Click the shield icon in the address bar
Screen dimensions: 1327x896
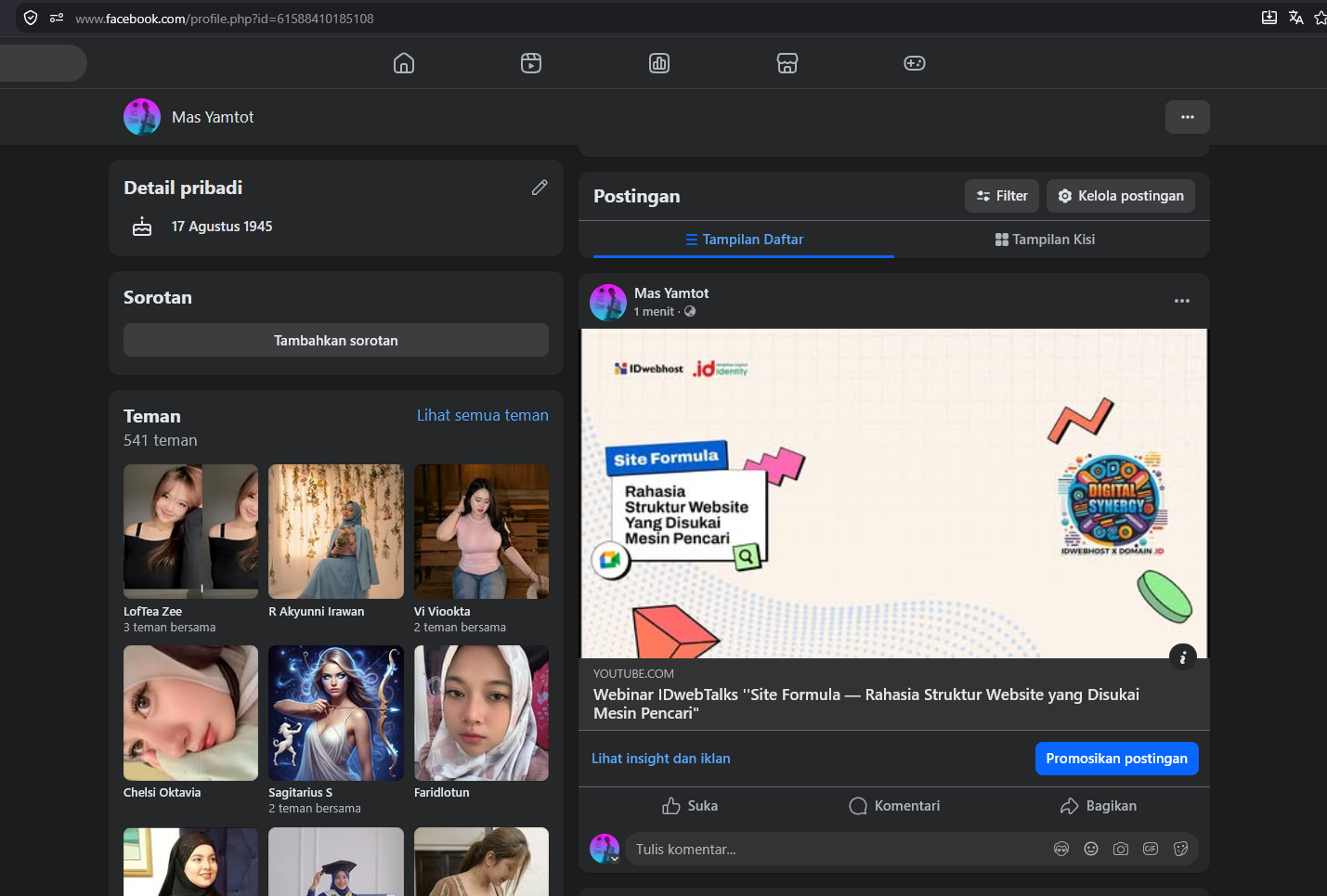point(31,18)
